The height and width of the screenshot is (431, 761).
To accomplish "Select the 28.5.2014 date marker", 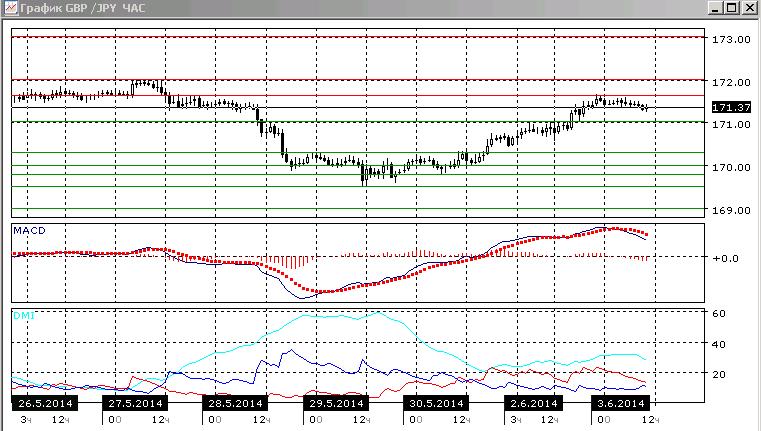I will (x=235, y=403).
